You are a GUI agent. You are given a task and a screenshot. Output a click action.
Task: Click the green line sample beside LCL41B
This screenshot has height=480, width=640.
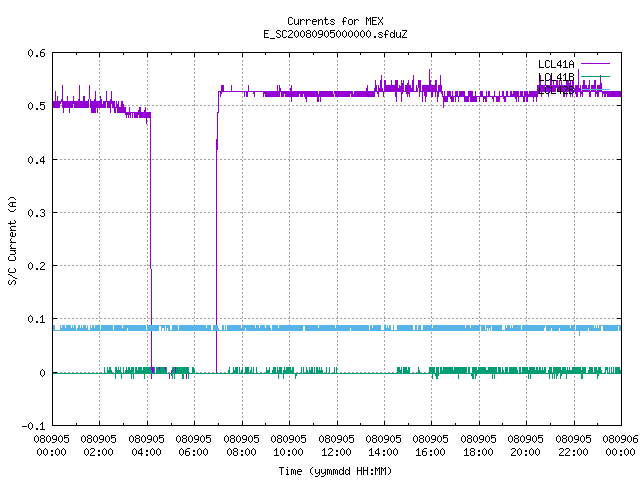pyautogui.click(x=595, y=76)
